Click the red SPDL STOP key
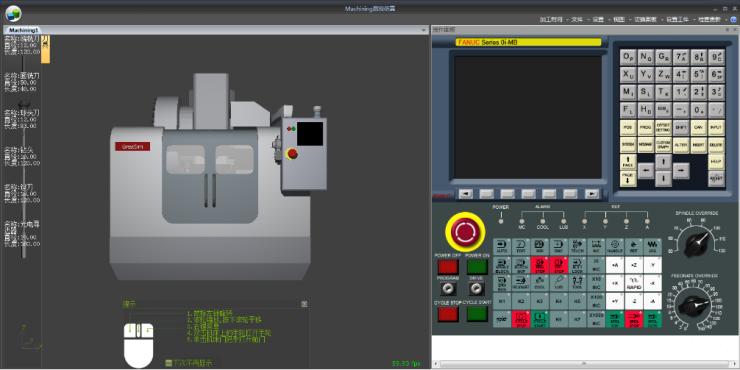Screen dimensions: 740x370 pos(634,320)
